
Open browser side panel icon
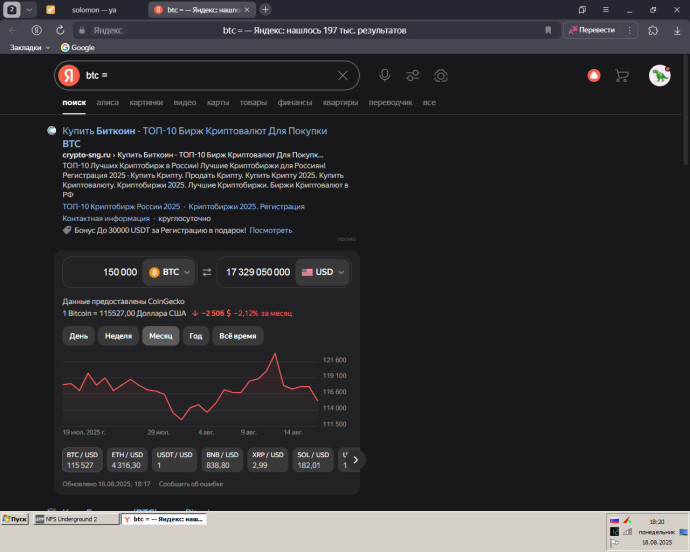(582, 9)
